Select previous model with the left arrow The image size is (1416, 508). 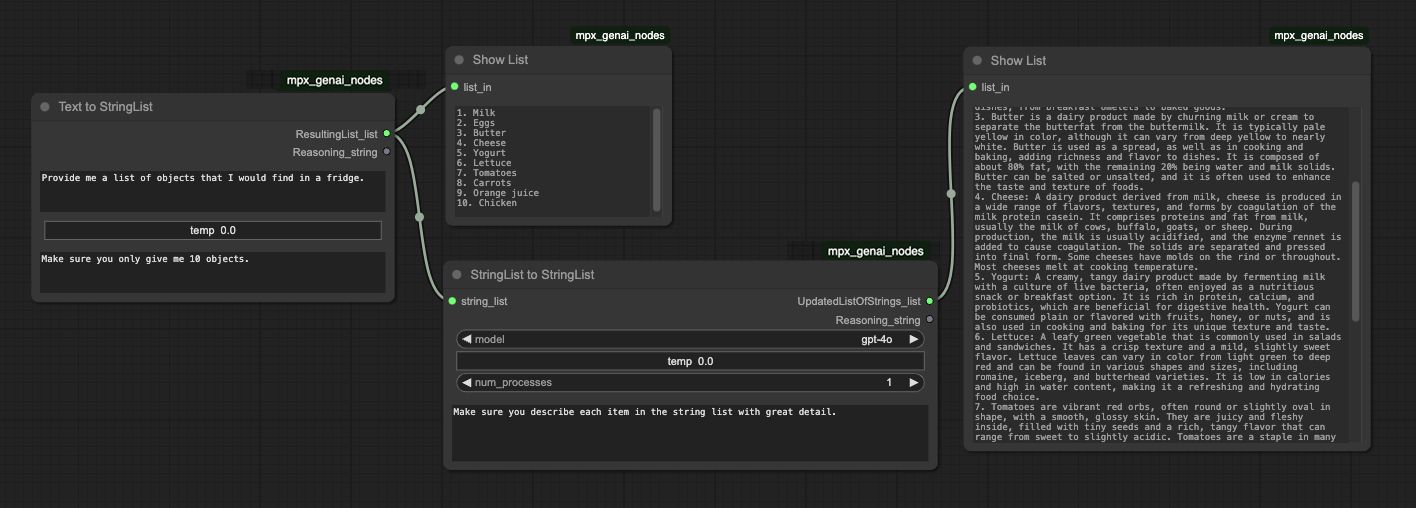pyautogui.click(x=466, y=339)
